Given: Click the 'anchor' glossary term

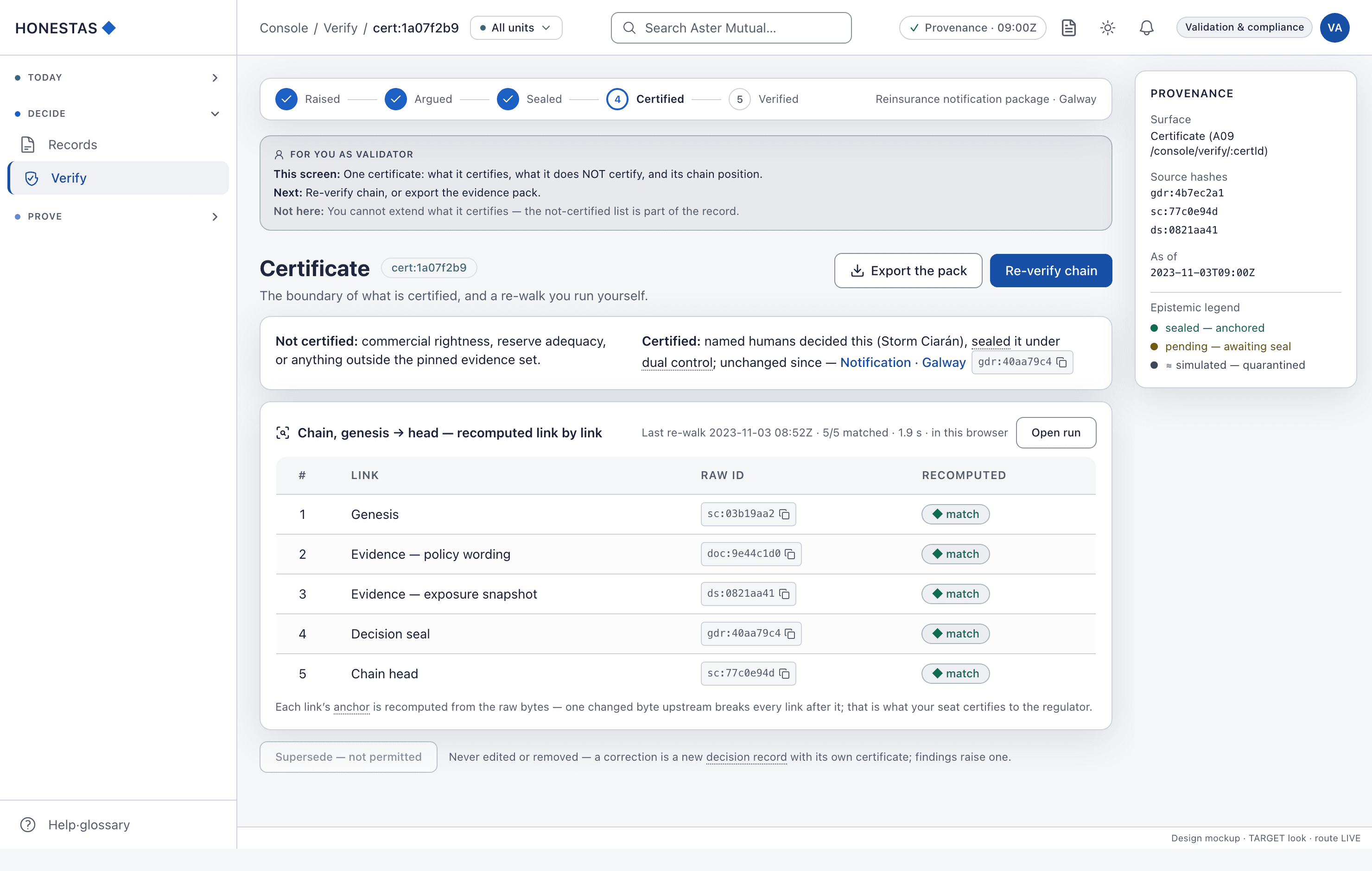Looking at the screenshot, I should (x=351, y=707).
